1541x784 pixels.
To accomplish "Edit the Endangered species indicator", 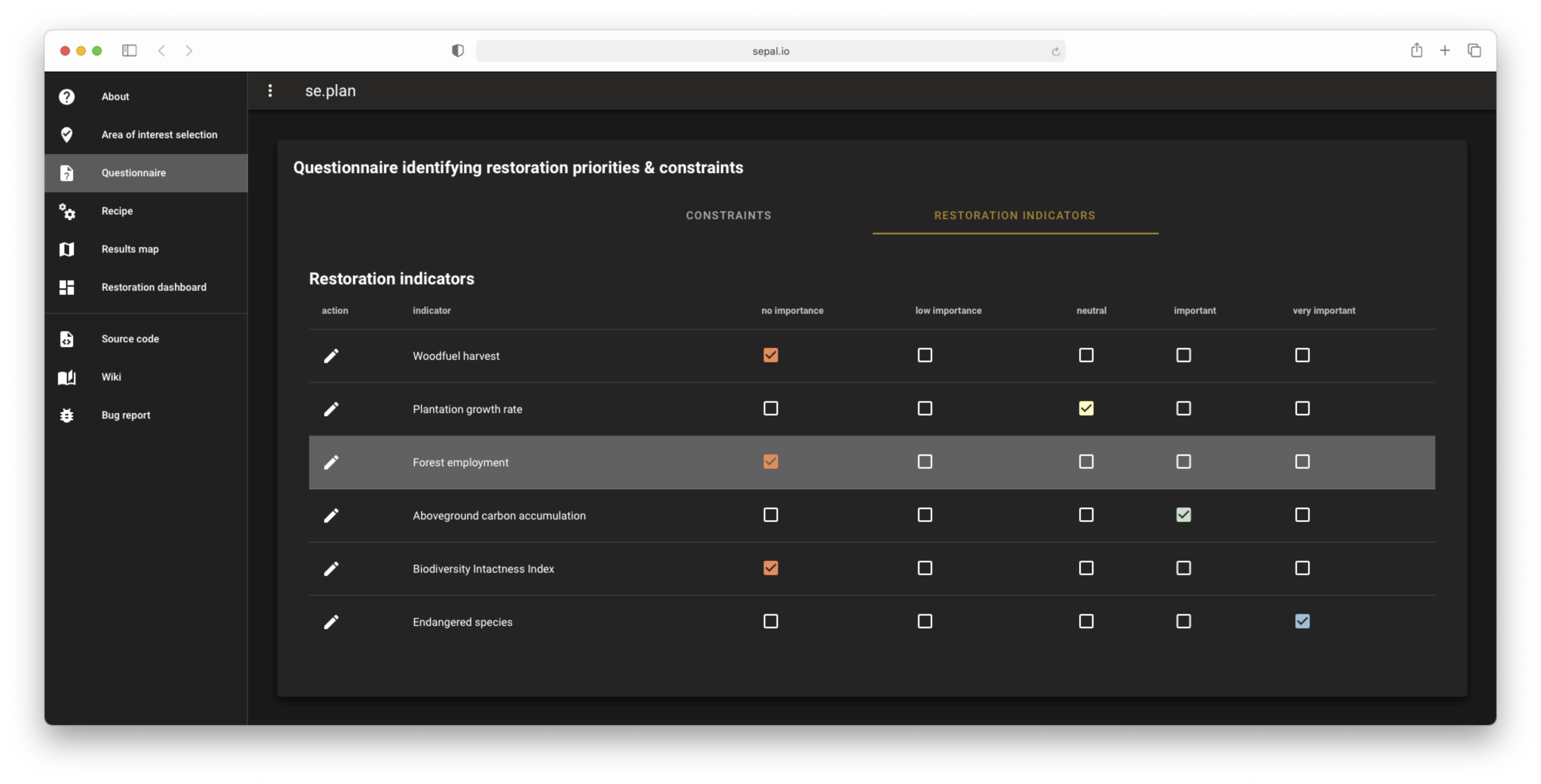I will point(331,622).
